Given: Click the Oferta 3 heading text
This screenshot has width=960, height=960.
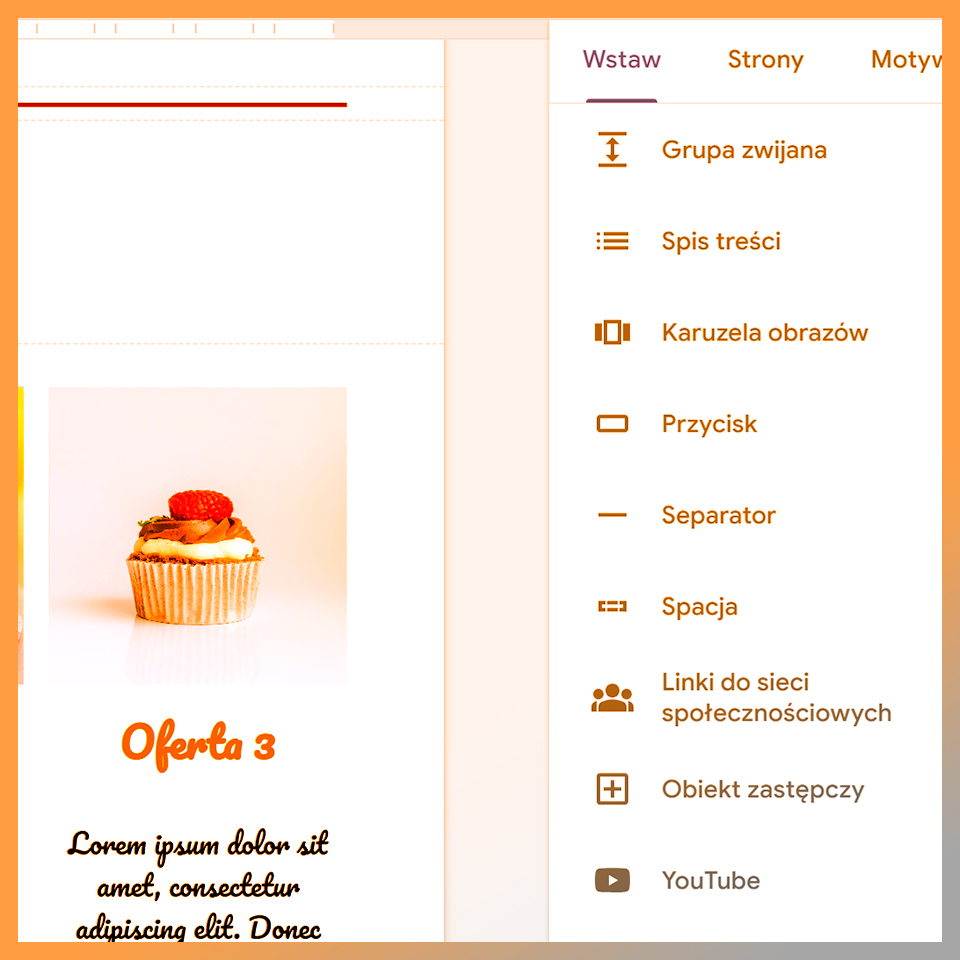Looking at the screenshot, I should (x=198, y=744).
